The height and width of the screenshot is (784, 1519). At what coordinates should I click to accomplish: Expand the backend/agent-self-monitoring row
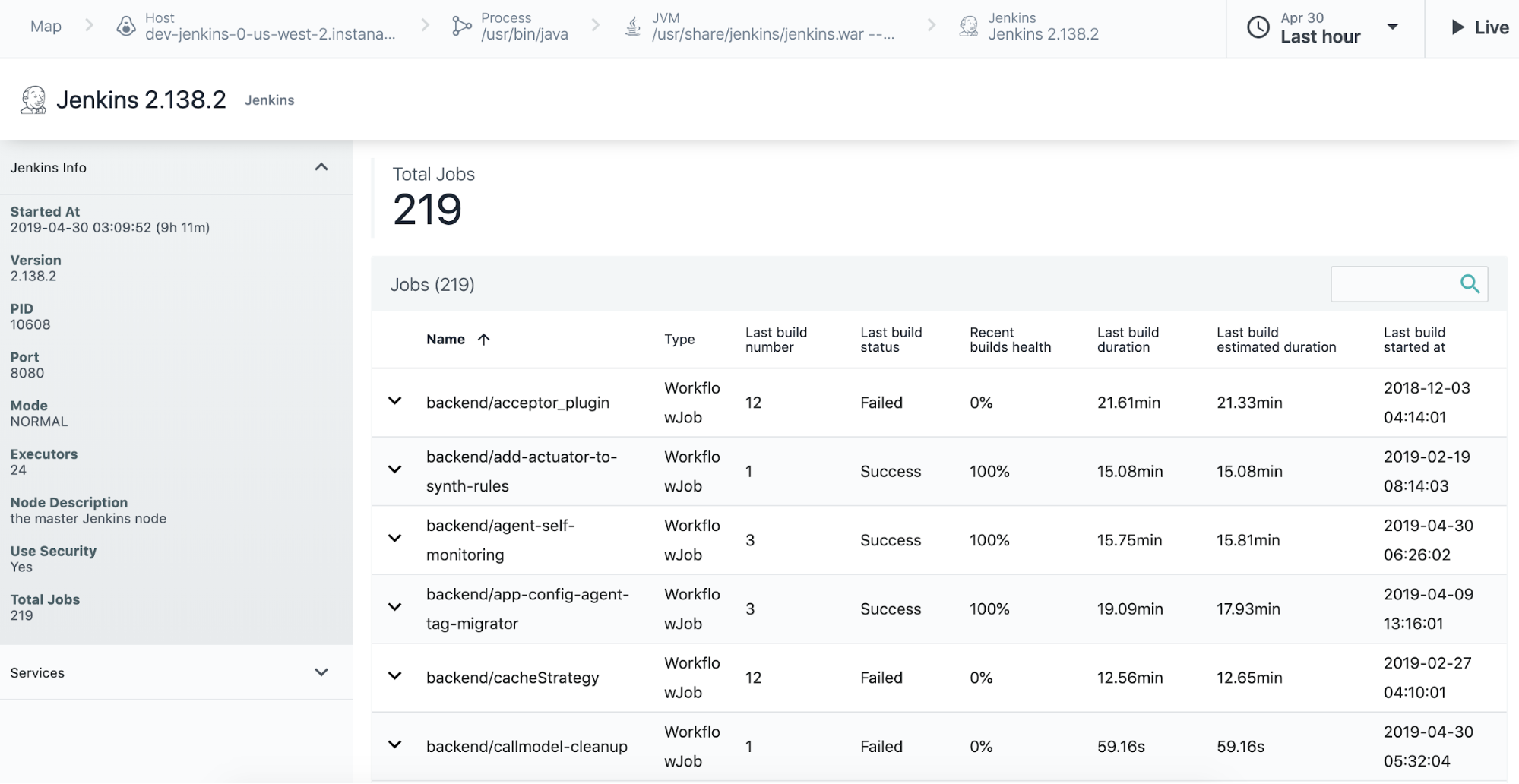tap(394, 539)
